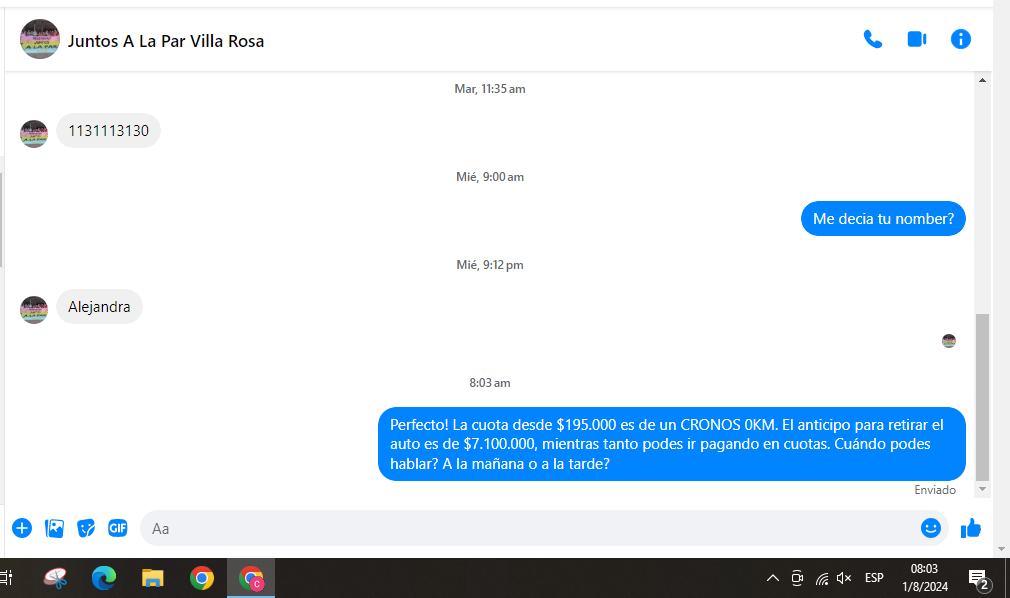Viewport: 1010px width, 598px height.
Task: Send a thumbs-up like
Action: [x=970, y=528]
